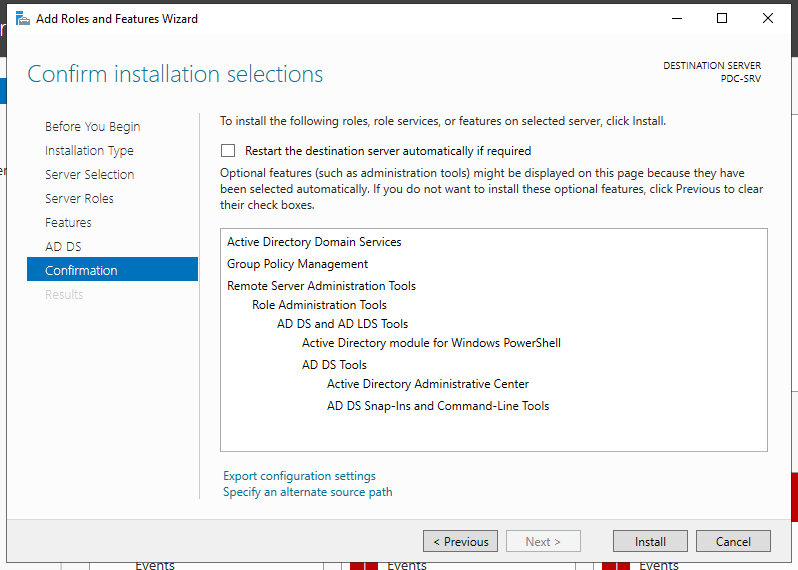Screen dimensions: 798x570
Task: Jump to Server Roles page
Action: click(79, 198)
